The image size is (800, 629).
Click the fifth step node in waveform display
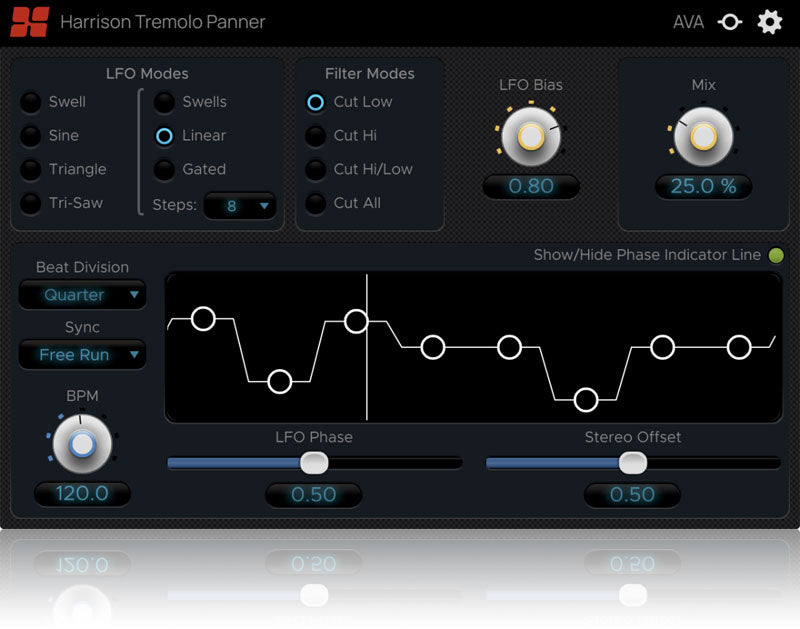(509, 347)
